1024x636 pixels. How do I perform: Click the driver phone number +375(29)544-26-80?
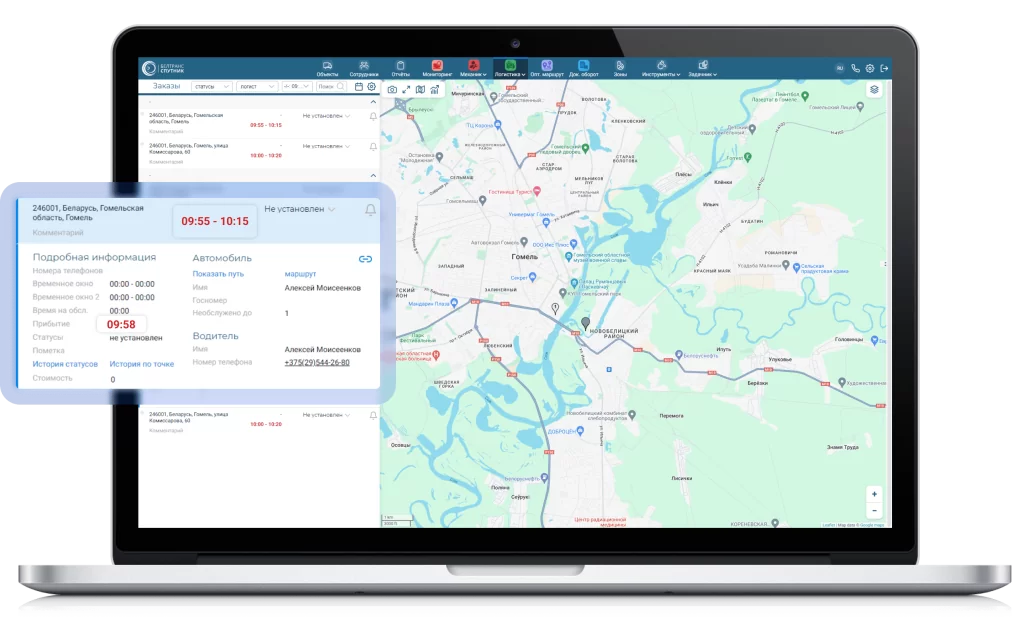pyautogui.click(x=317, y=362)
